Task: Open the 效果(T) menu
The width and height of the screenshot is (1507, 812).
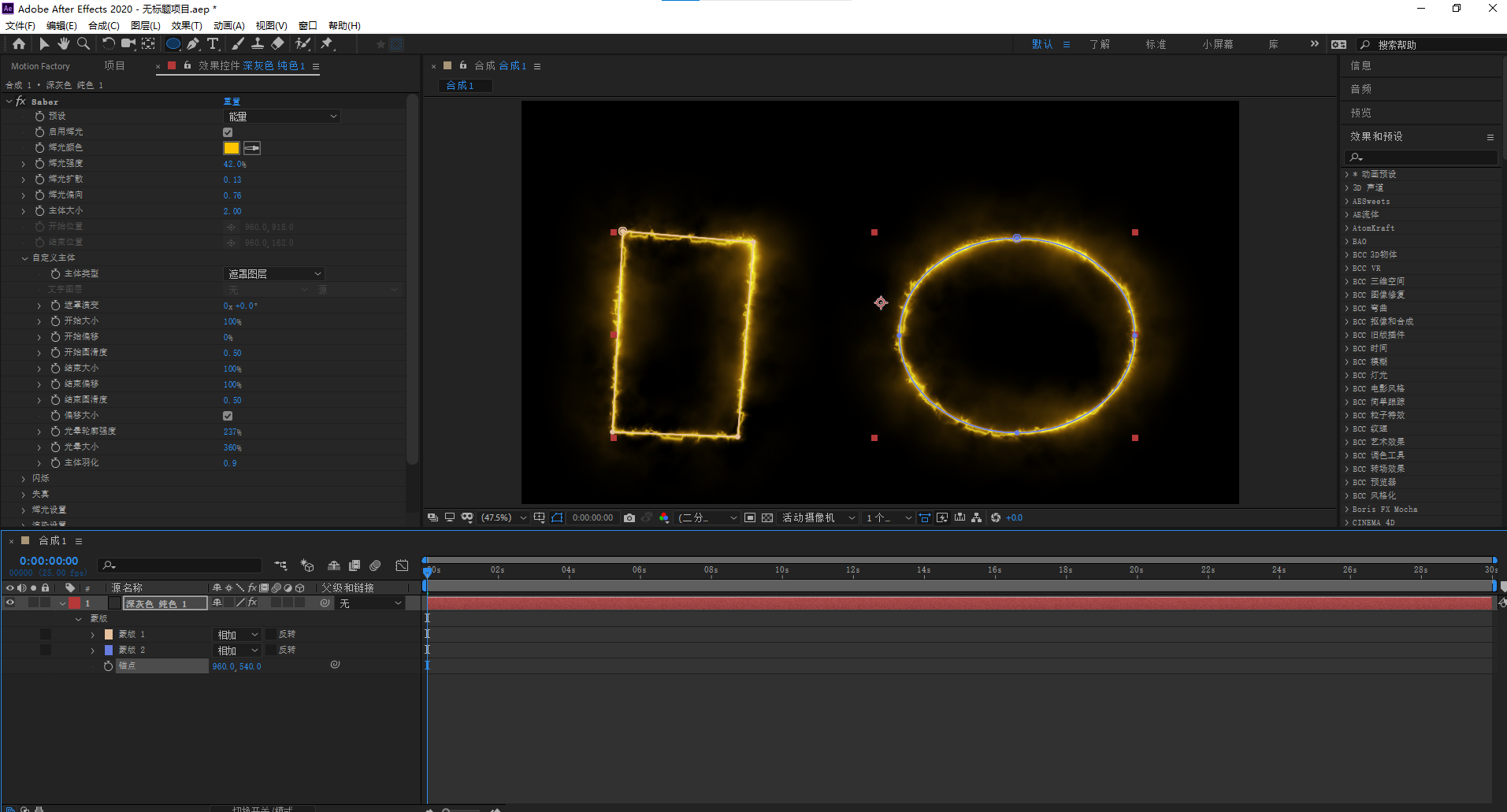Action: pos(187,26)
